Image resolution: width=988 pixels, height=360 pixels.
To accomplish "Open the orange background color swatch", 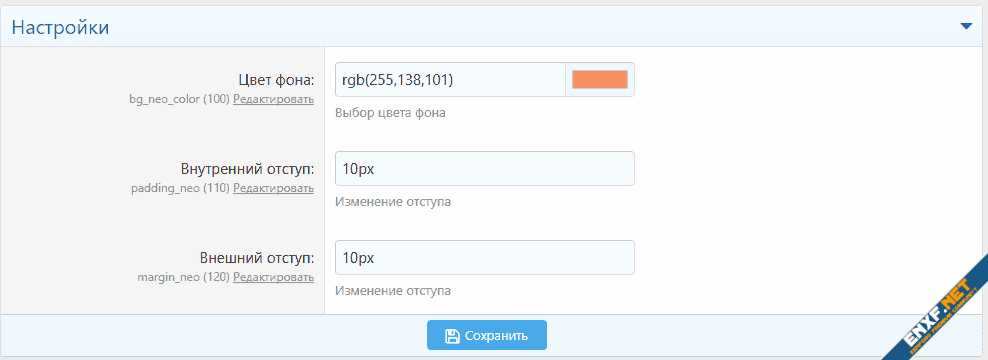I will tap(600, 79).
